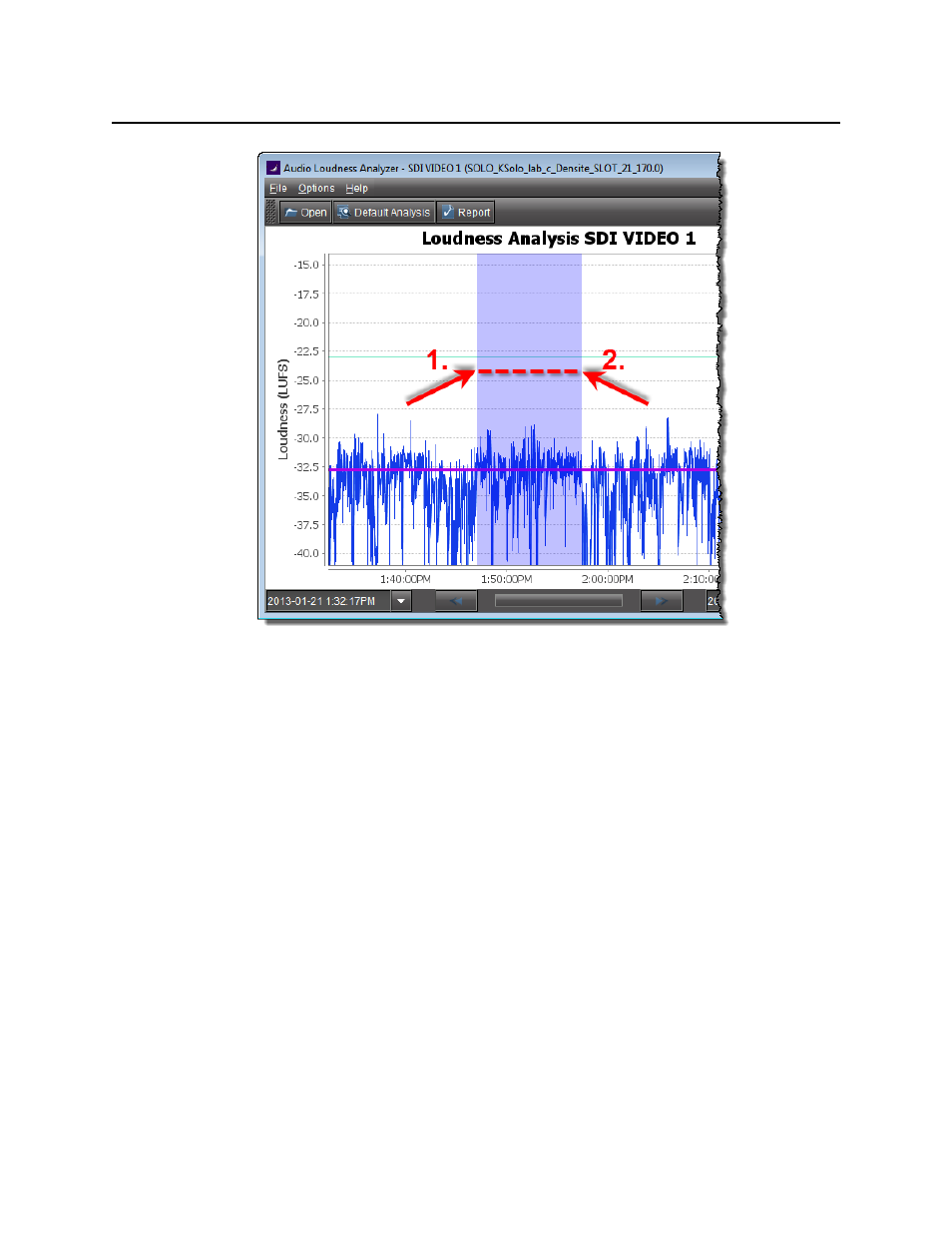Click the toolbar drag handle grip
Image resolution: width=952 pixels, height=1233 pixels.
click(271, 213)
